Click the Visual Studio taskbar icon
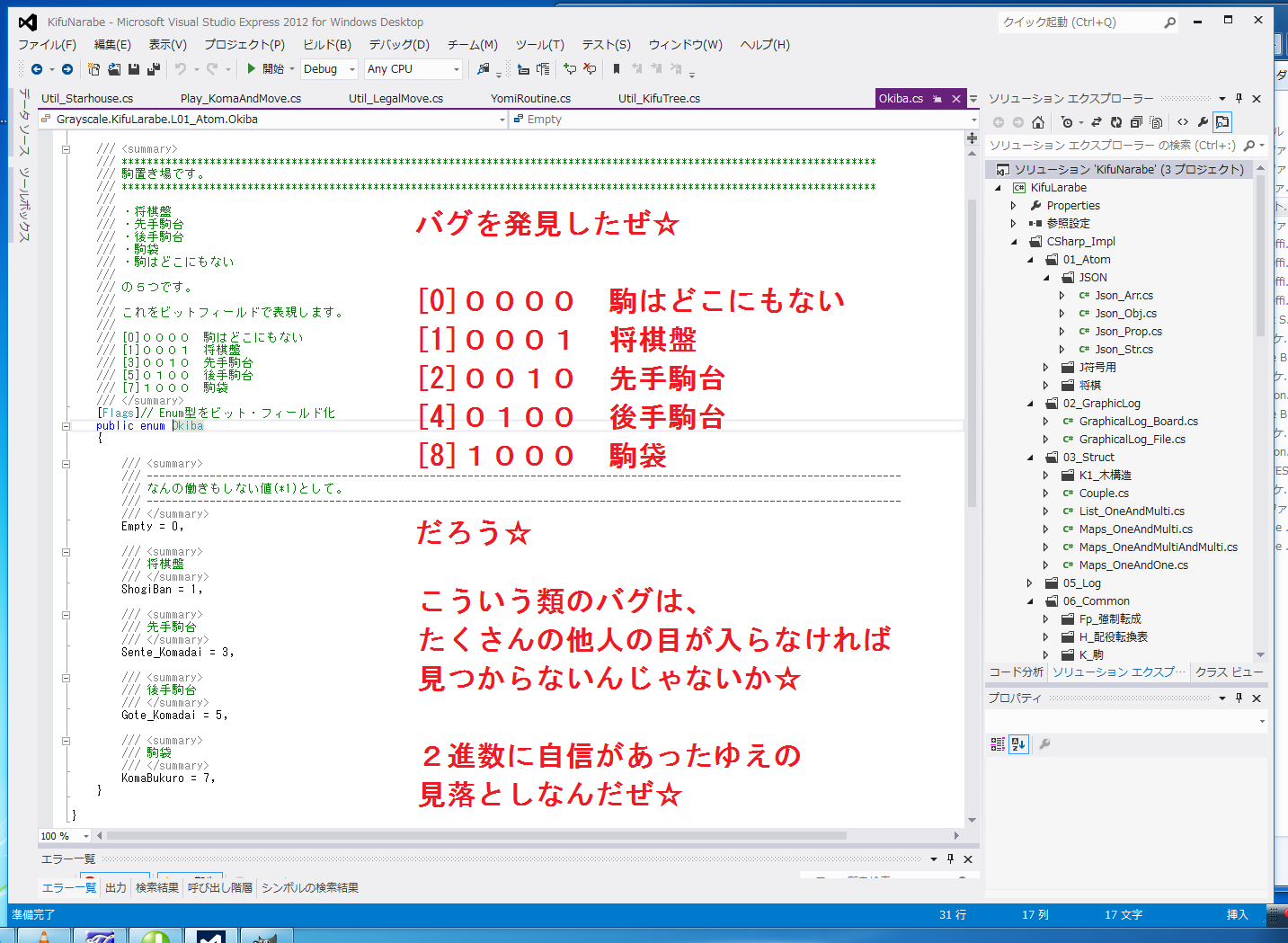 [x=210, y=936]
